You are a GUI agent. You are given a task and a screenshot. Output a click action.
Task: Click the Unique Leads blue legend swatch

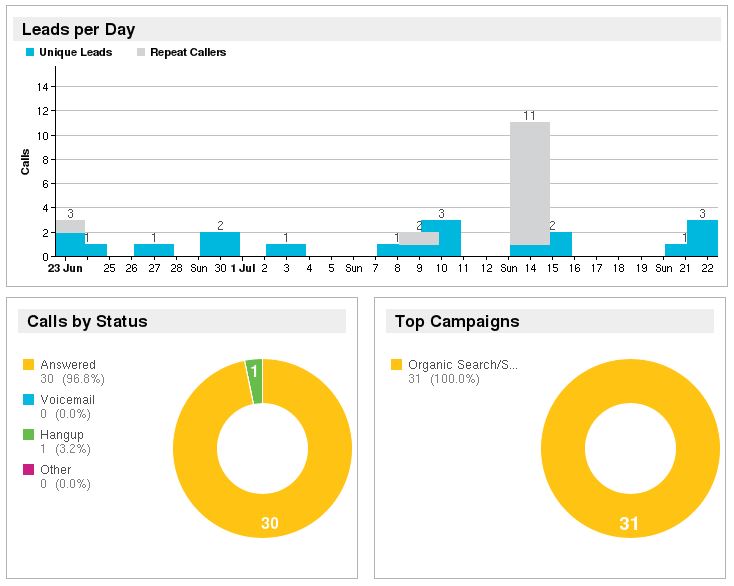30,52
